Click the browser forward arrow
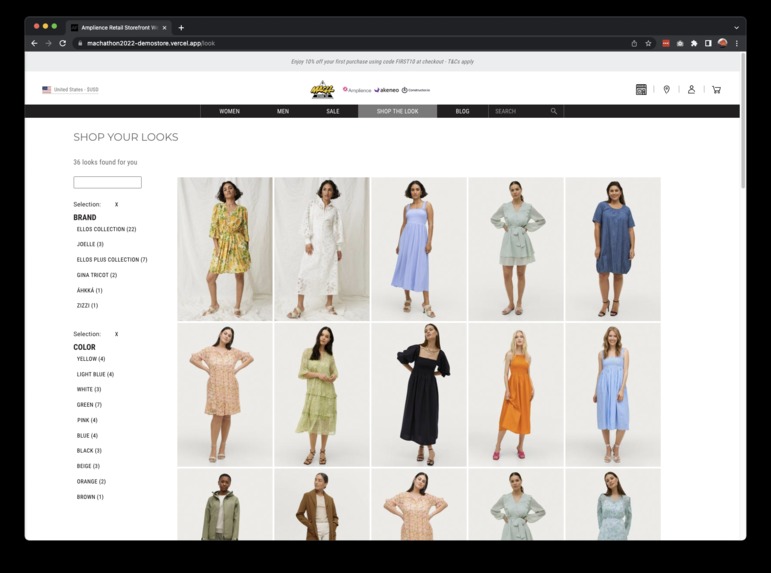Screen dimensions: 771x573 coord(48,43)
